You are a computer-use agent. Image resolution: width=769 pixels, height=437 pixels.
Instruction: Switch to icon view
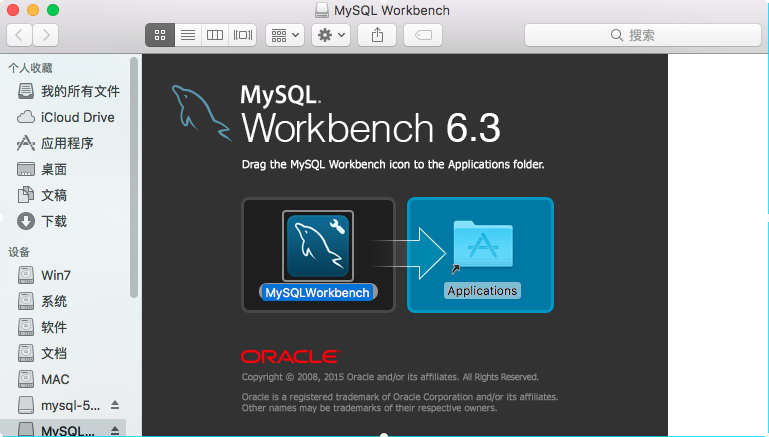click(x=160, y=35)
